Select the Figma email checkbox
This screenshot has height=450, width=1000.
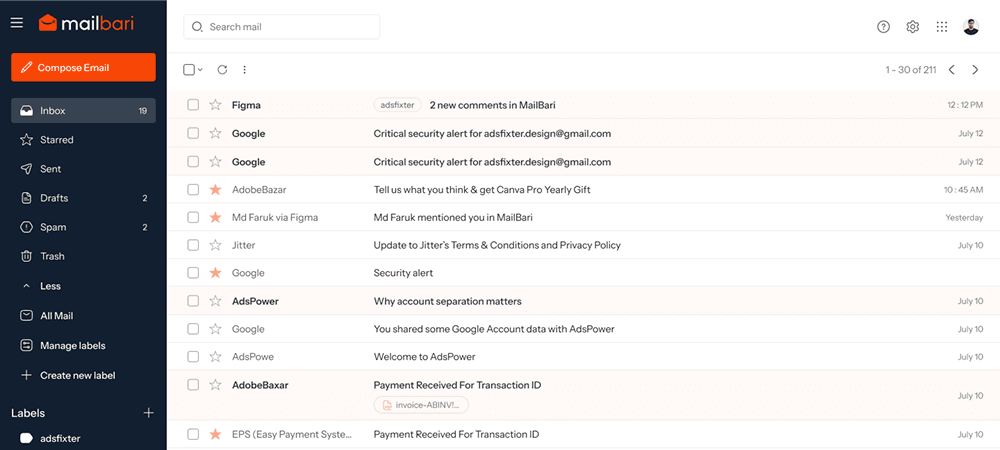tap(193, 105)
